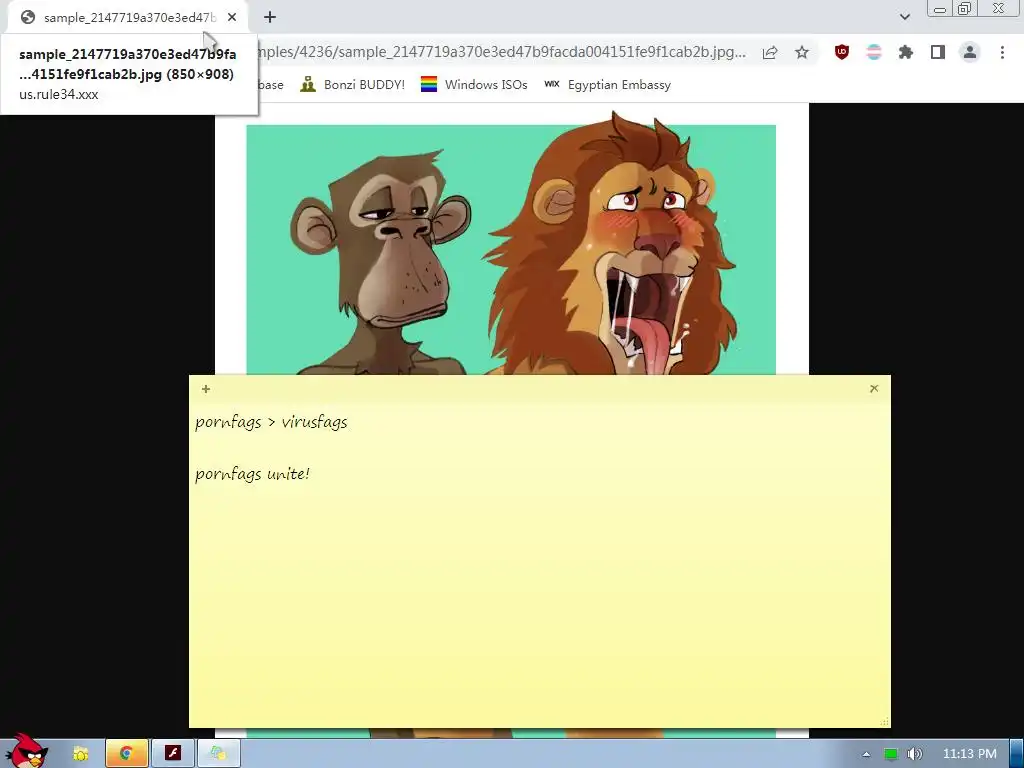Open the uBlock Origin extension
Screen dimensions: 1024x768
pos(842,52)
